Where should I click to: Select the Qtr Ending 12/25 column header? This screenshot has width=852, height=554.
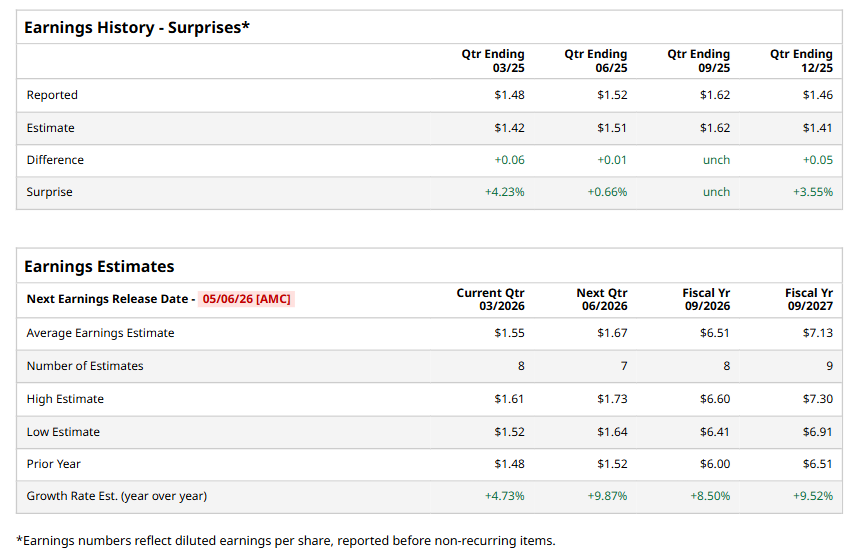point(801,61)
